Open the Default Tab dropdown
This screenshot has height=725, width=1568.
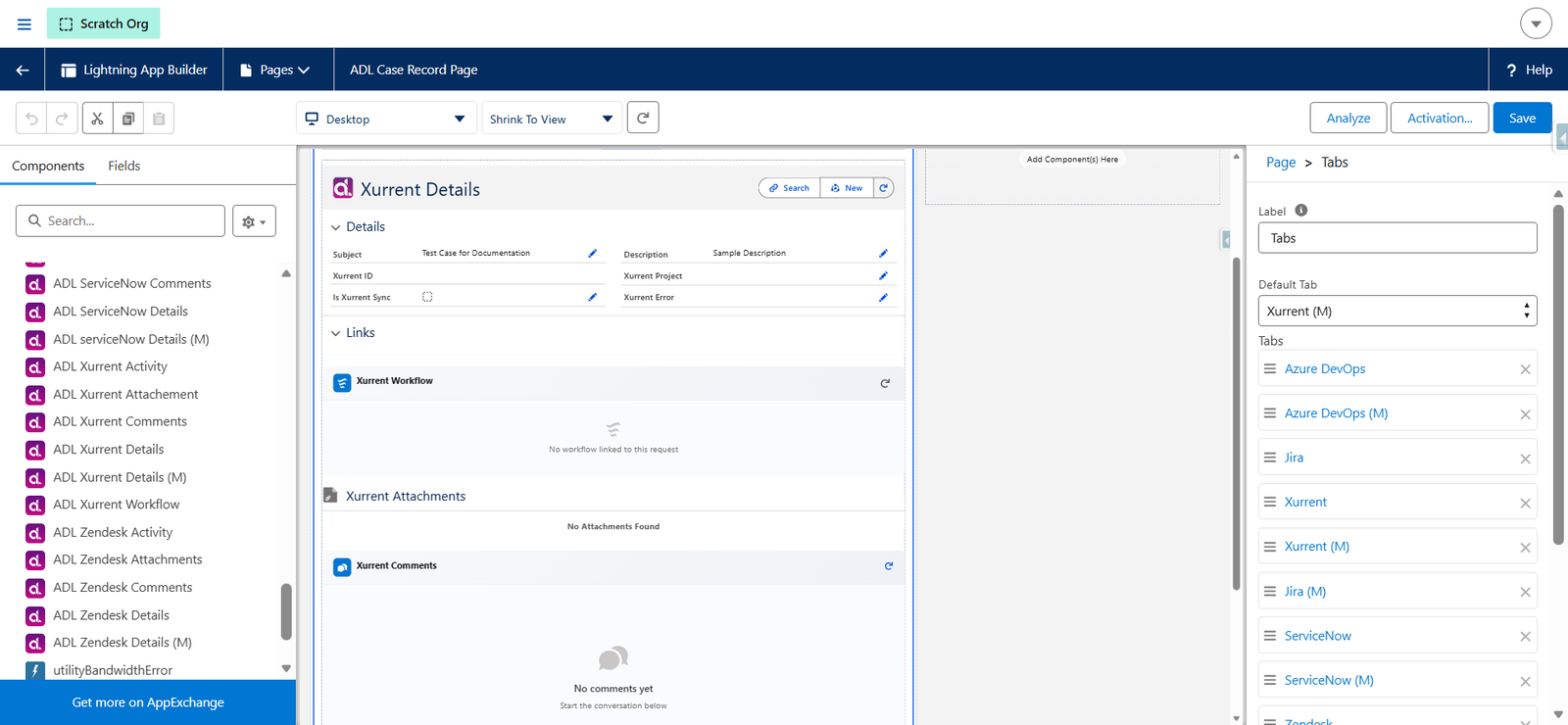click(x=1397, y=312)
